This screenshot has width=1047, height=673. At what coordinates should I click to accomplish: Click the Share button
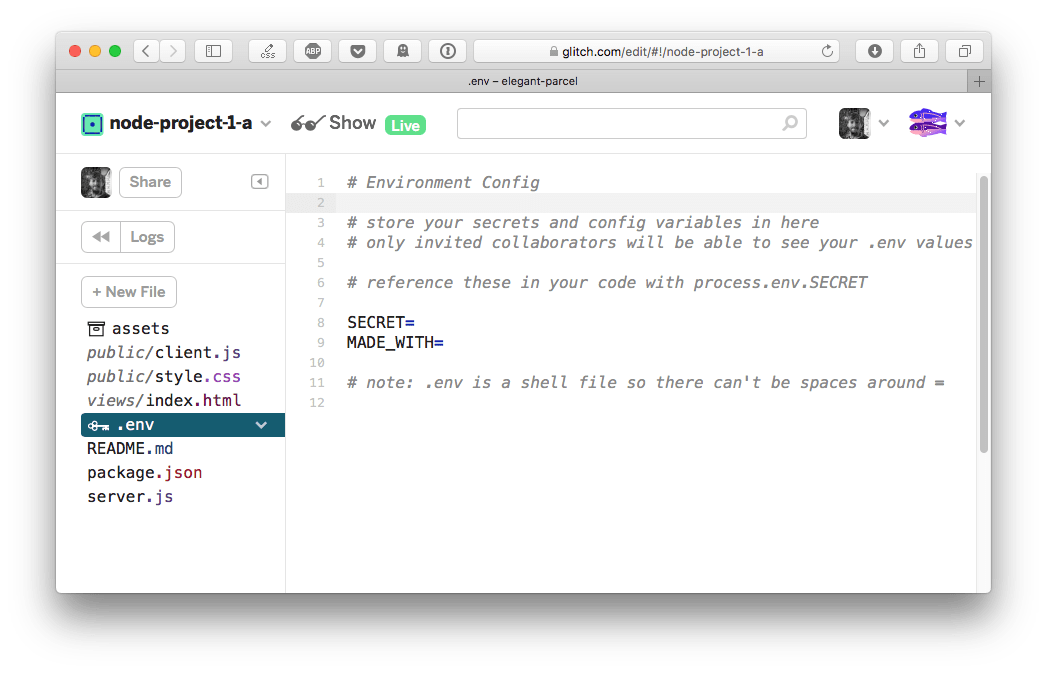pos(150,182)
